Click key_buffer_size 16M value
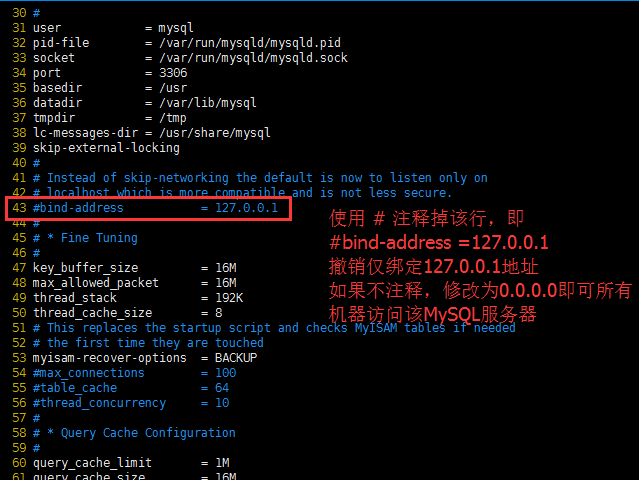The width and height of the screenshot is (639, 480). point(226,268)
